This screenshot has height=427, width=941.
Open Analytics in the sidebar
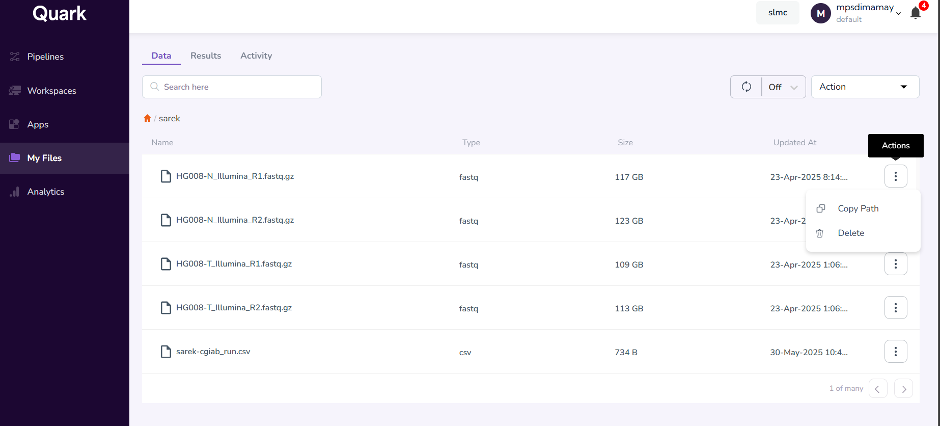(x=45, y=191)
